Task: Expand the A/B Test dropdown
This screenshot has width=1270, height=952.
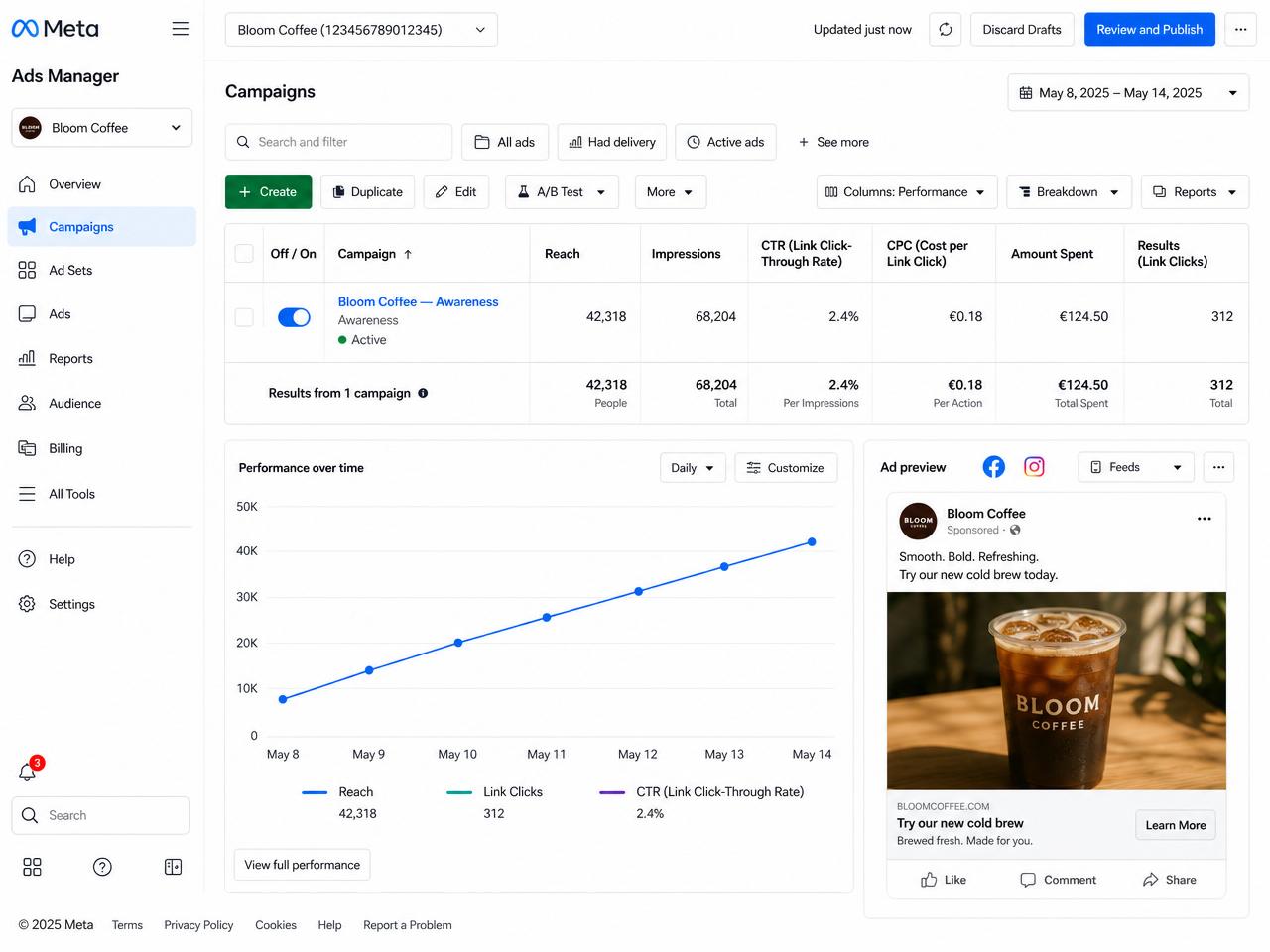Action: (562, 192)
